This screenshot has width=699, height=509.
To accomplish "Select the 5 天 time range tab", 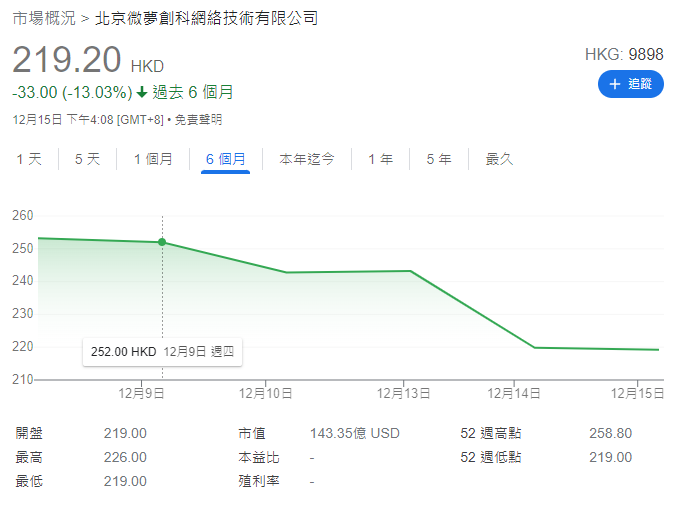I will point(87,159).
